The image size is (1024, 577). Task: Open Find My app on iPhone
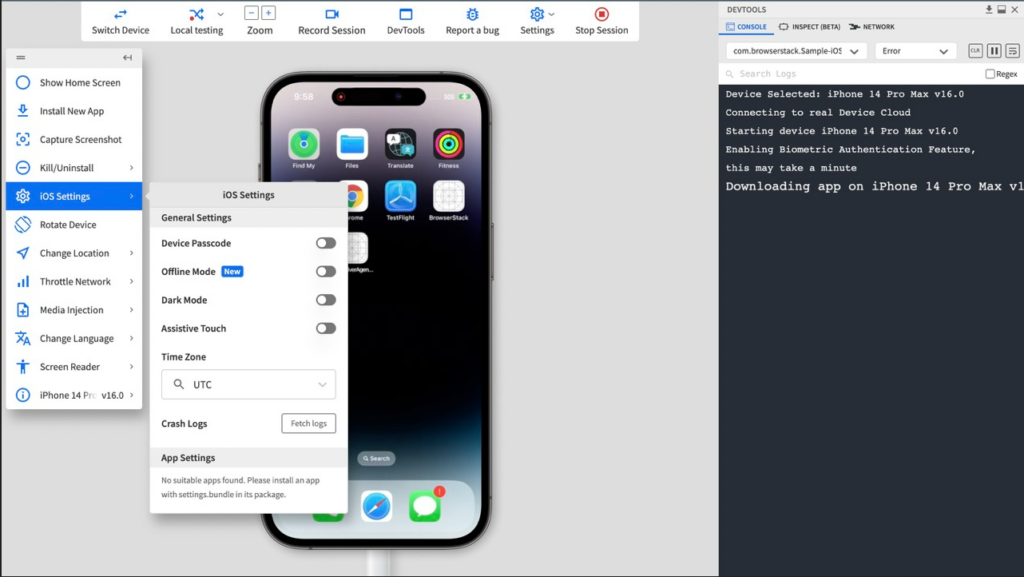pos(304,145)
